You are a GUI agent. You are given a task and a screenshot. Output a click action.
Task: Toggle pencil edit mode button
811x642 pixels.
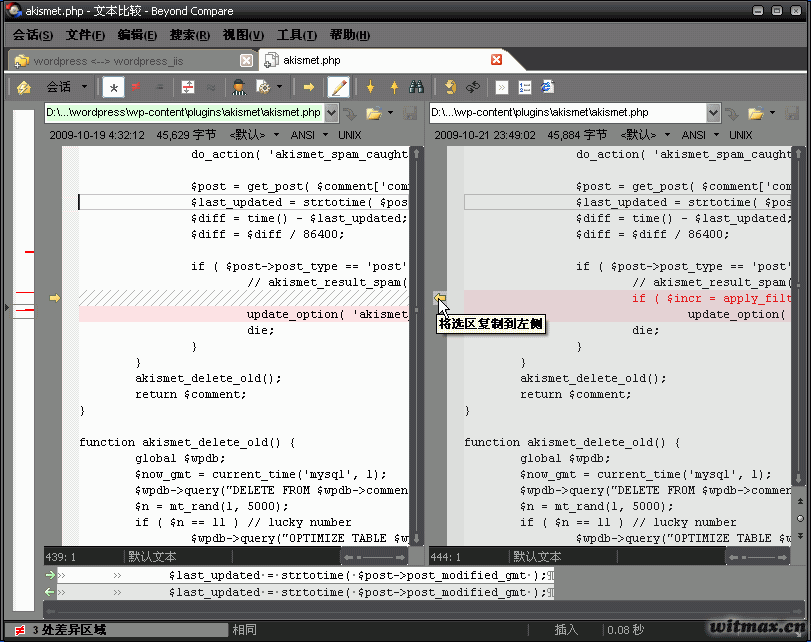(339, 87)
